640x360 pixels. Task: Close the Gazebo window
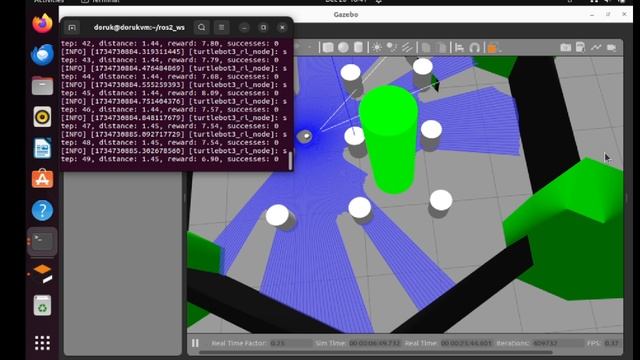[624, 14]
